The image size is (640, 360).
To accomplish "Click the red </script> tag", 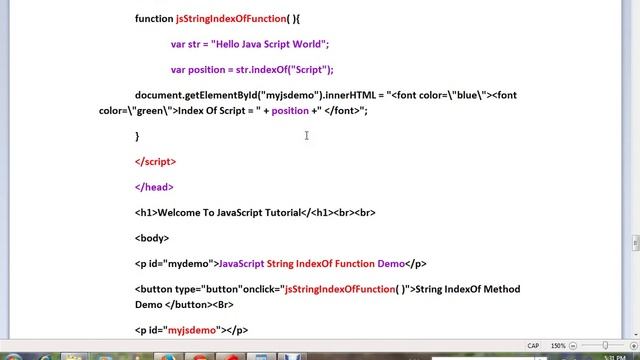I will click(156, 162).
